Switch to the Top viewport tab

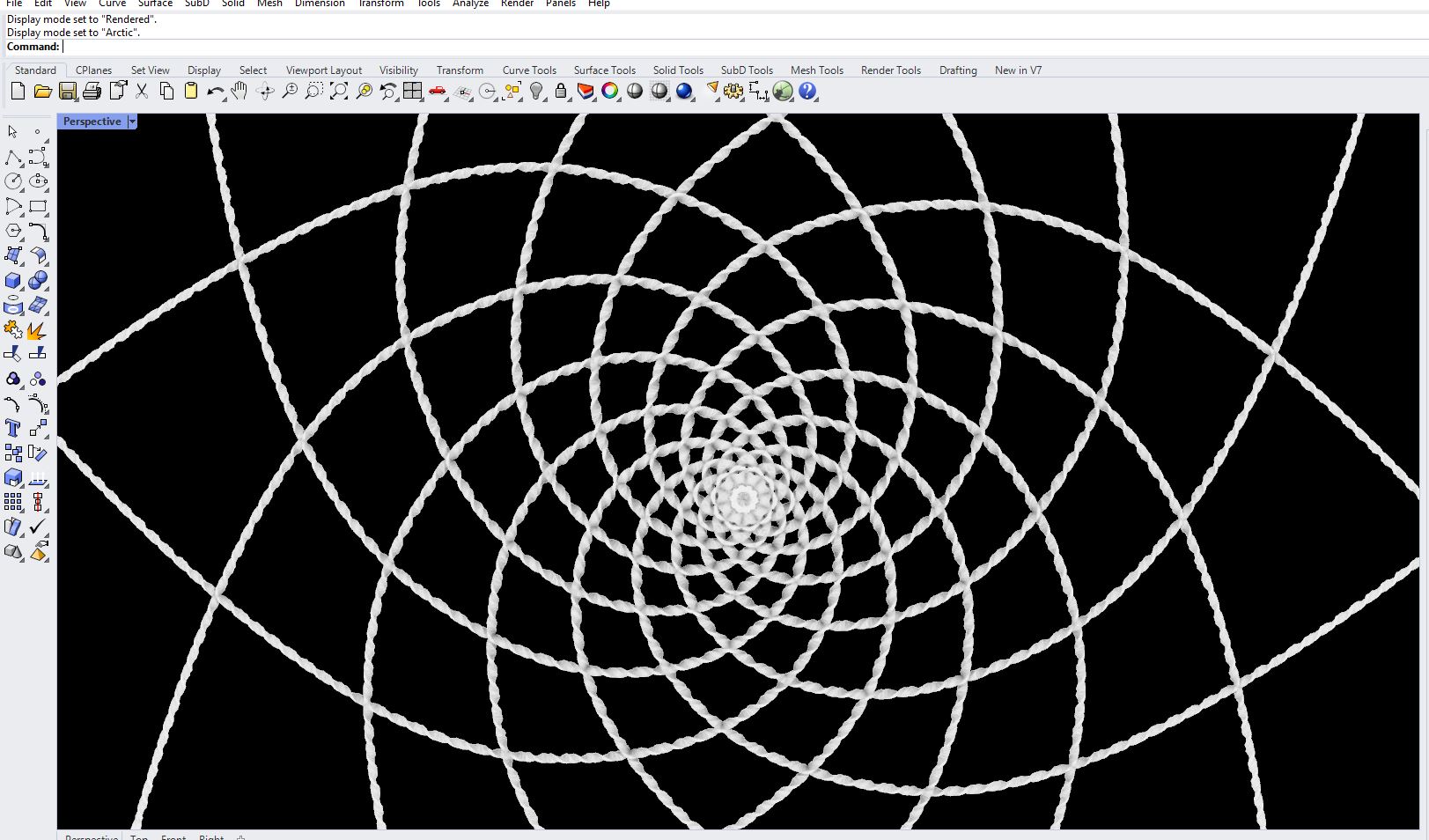(x=139, y=836)
